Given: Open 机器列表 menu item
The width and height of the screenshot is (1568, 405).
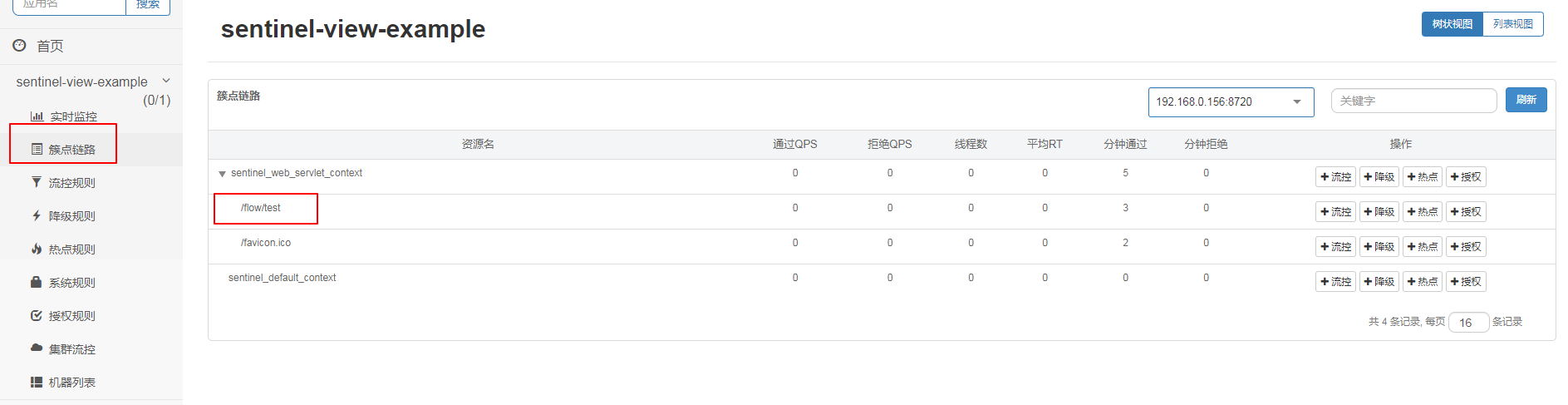Looking at the screenshot, I should 72,383.
